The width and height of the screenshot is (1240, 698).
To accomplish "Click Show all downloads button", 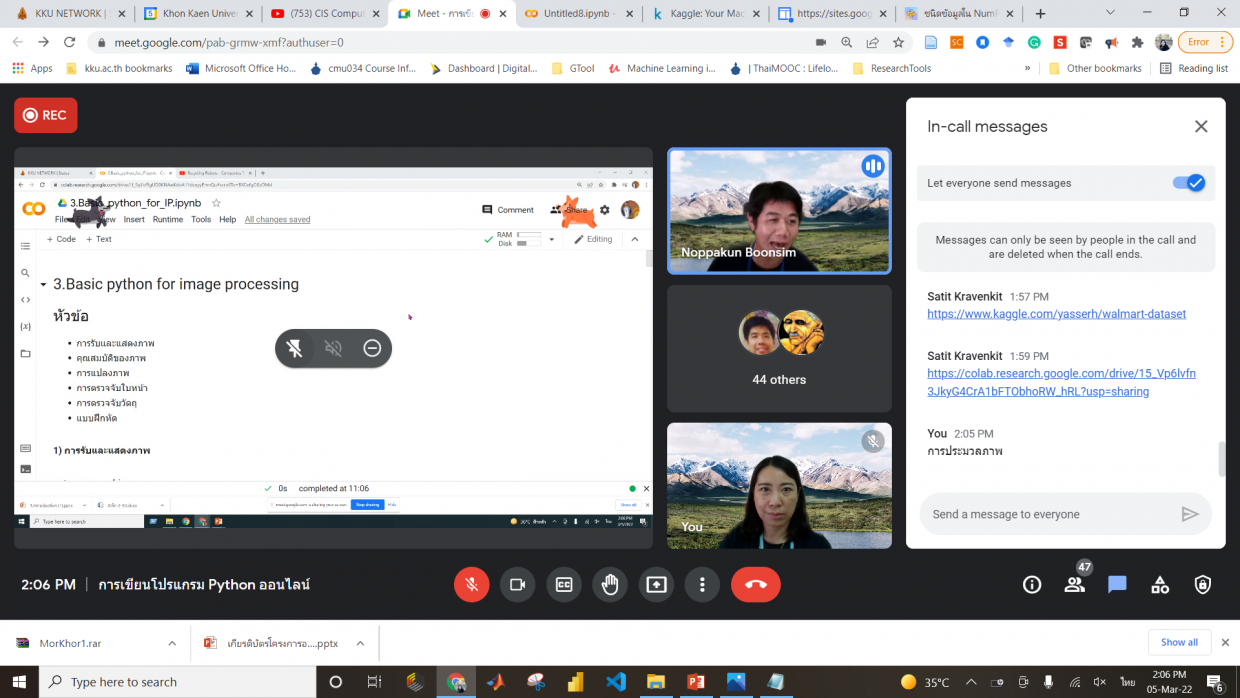I will coord(1179,642).
